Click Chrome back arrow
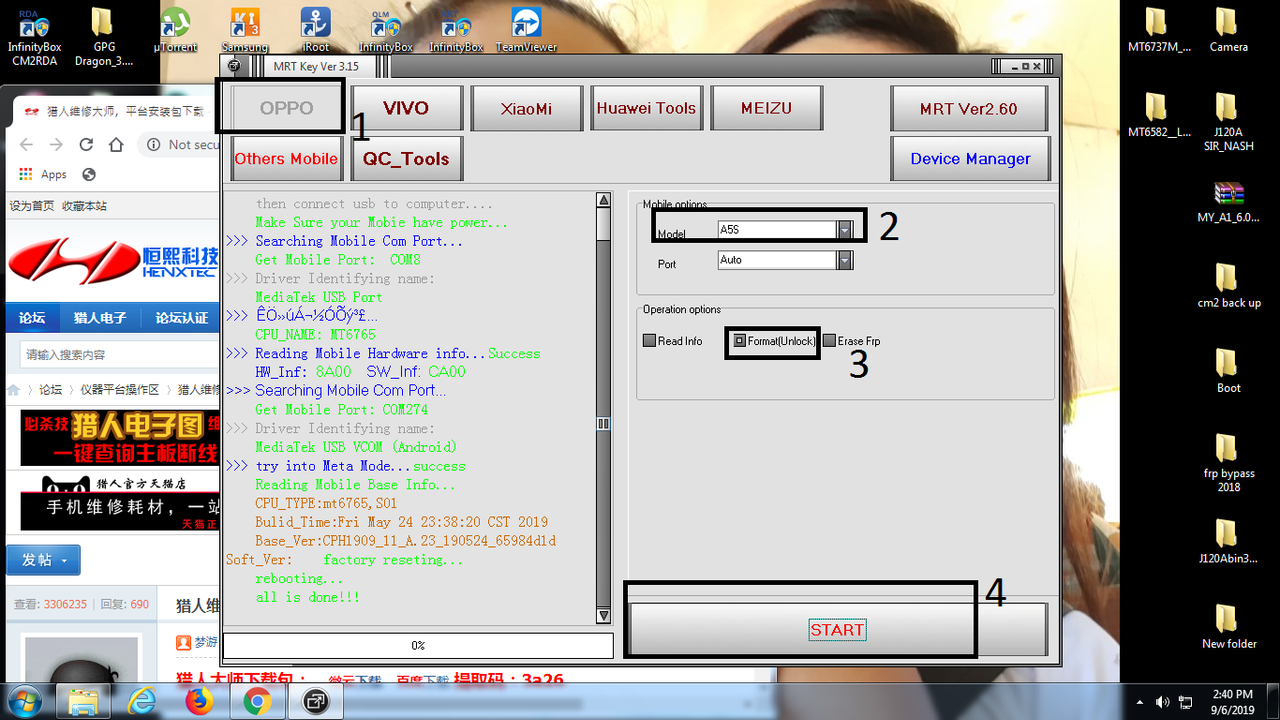This screenshot has width=1280, height=720. pos(25,145)
